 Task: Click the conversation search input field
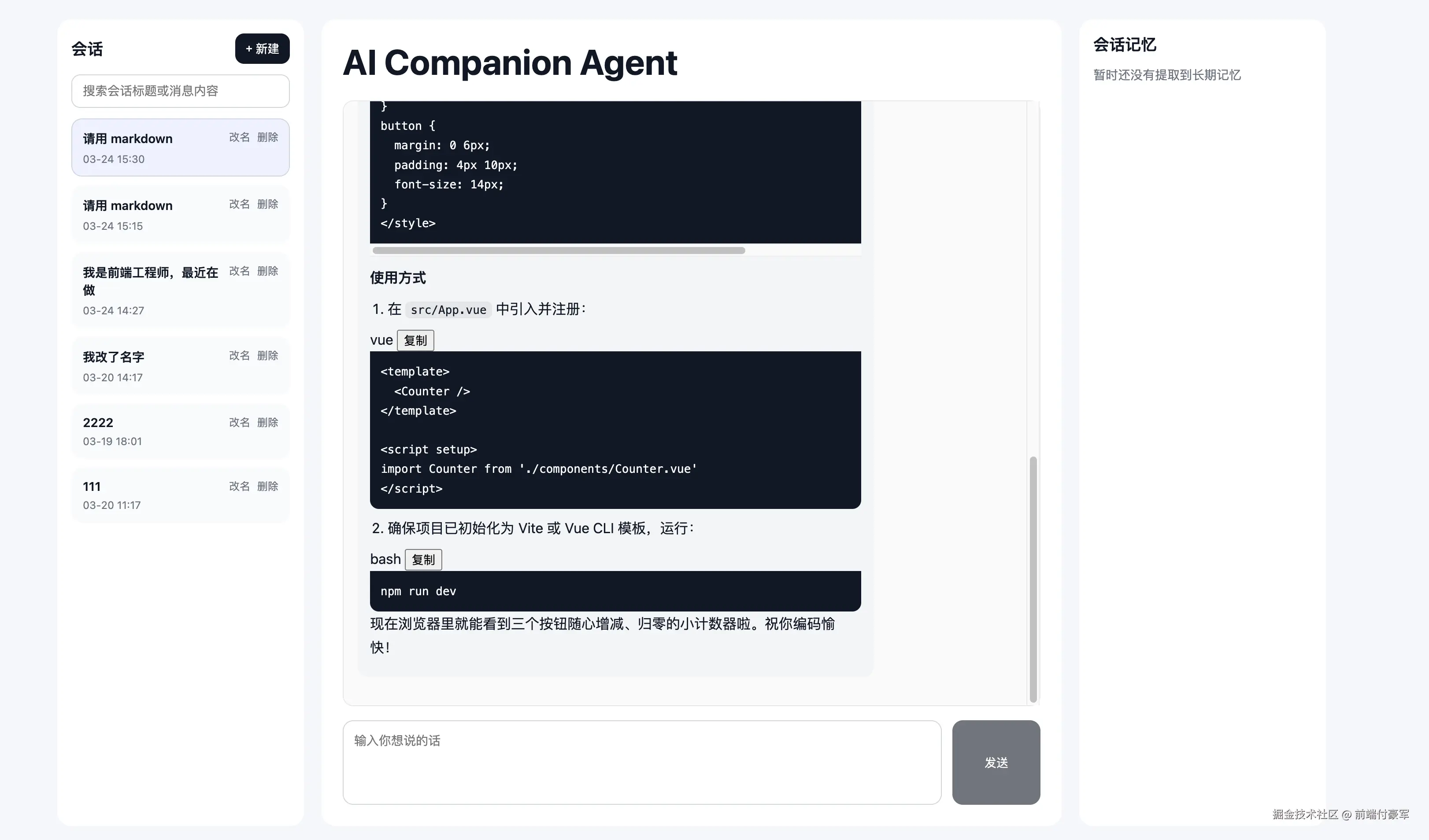coord(180,91)
